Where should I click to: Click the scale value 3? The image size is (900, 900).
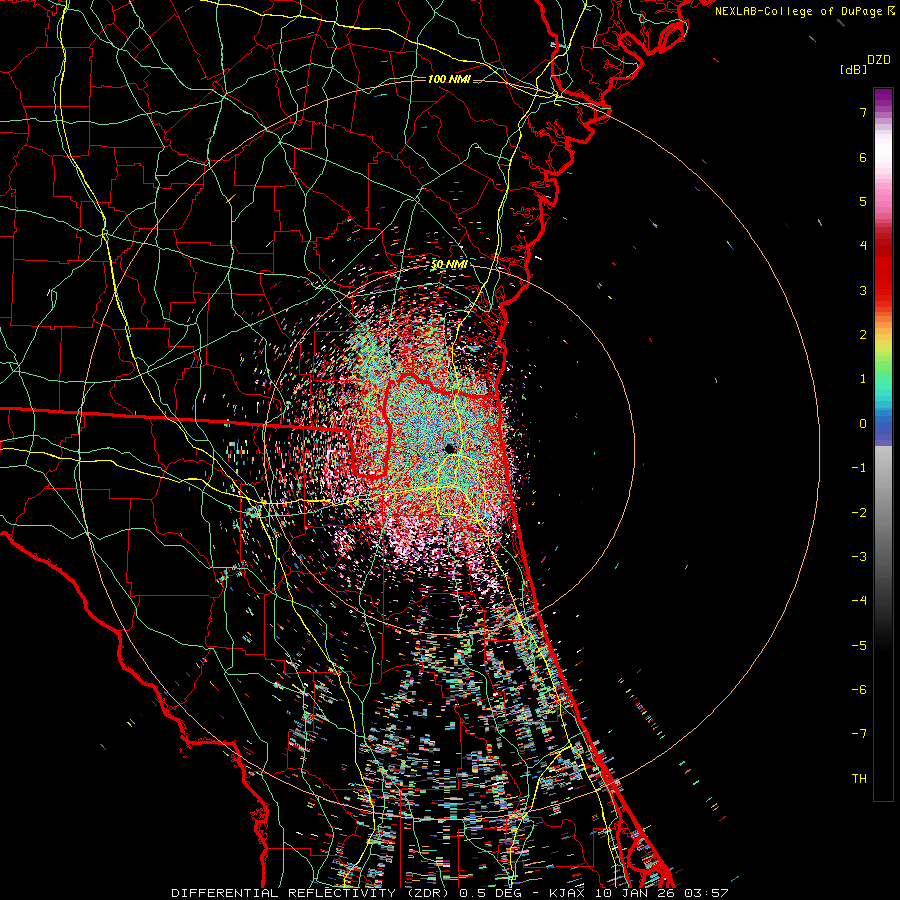tap(863, 290)
